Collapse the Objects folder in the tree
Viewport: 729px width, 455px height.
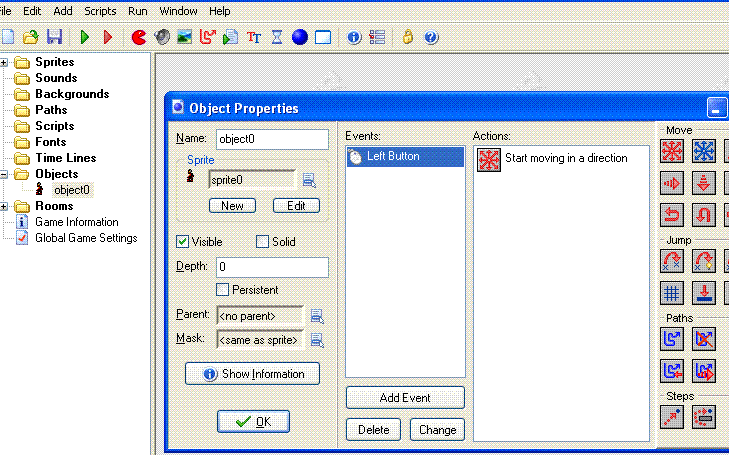[4, 174]
